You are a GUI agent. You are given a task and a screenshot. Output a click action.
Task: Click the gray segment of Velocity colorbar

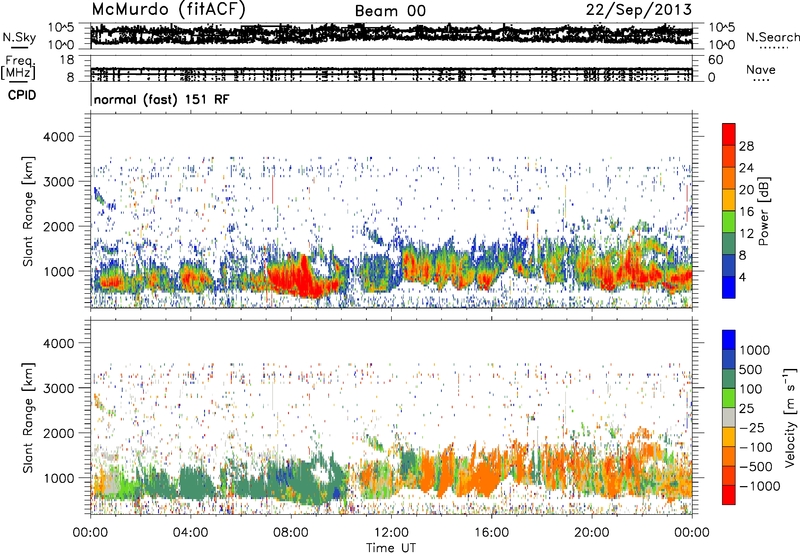(x=729, y=417)
